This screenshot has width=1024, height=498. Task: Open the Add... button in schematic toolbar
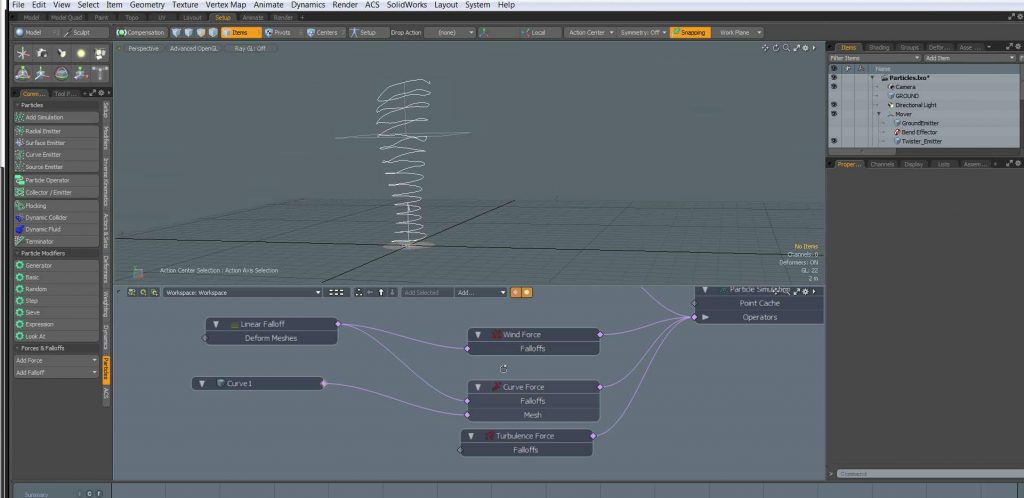[481, 292]
